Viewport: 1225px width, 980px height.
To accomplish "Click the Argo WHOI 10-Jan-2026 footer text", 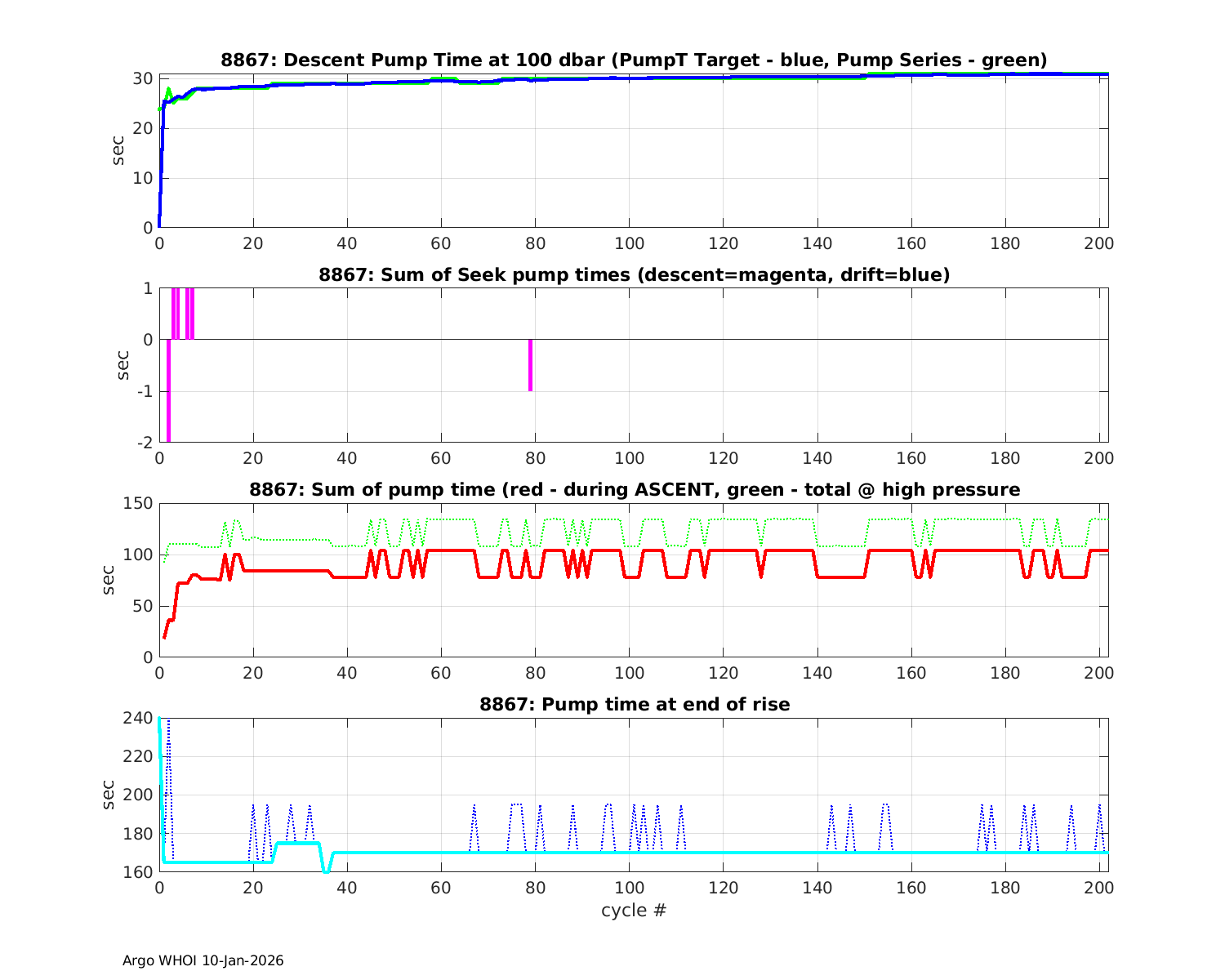I will pyautogui.click(x=203, y=960).
